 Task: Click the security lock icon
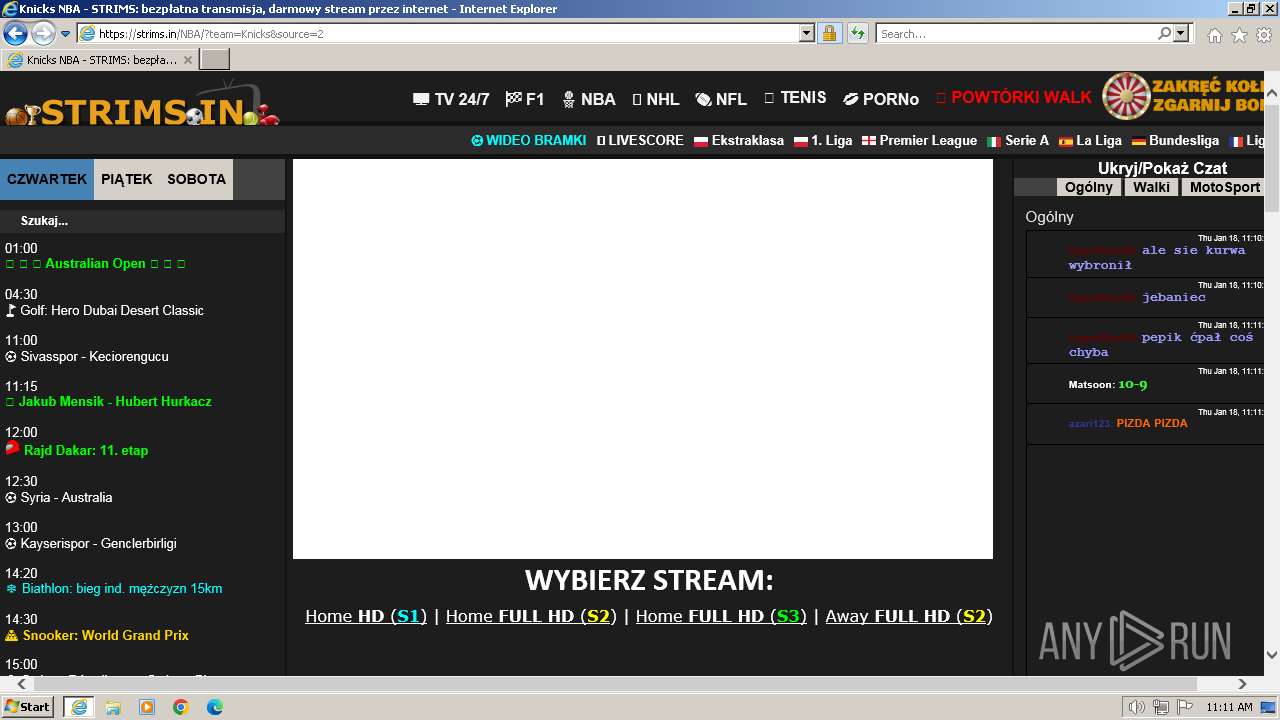click(829, 33)
